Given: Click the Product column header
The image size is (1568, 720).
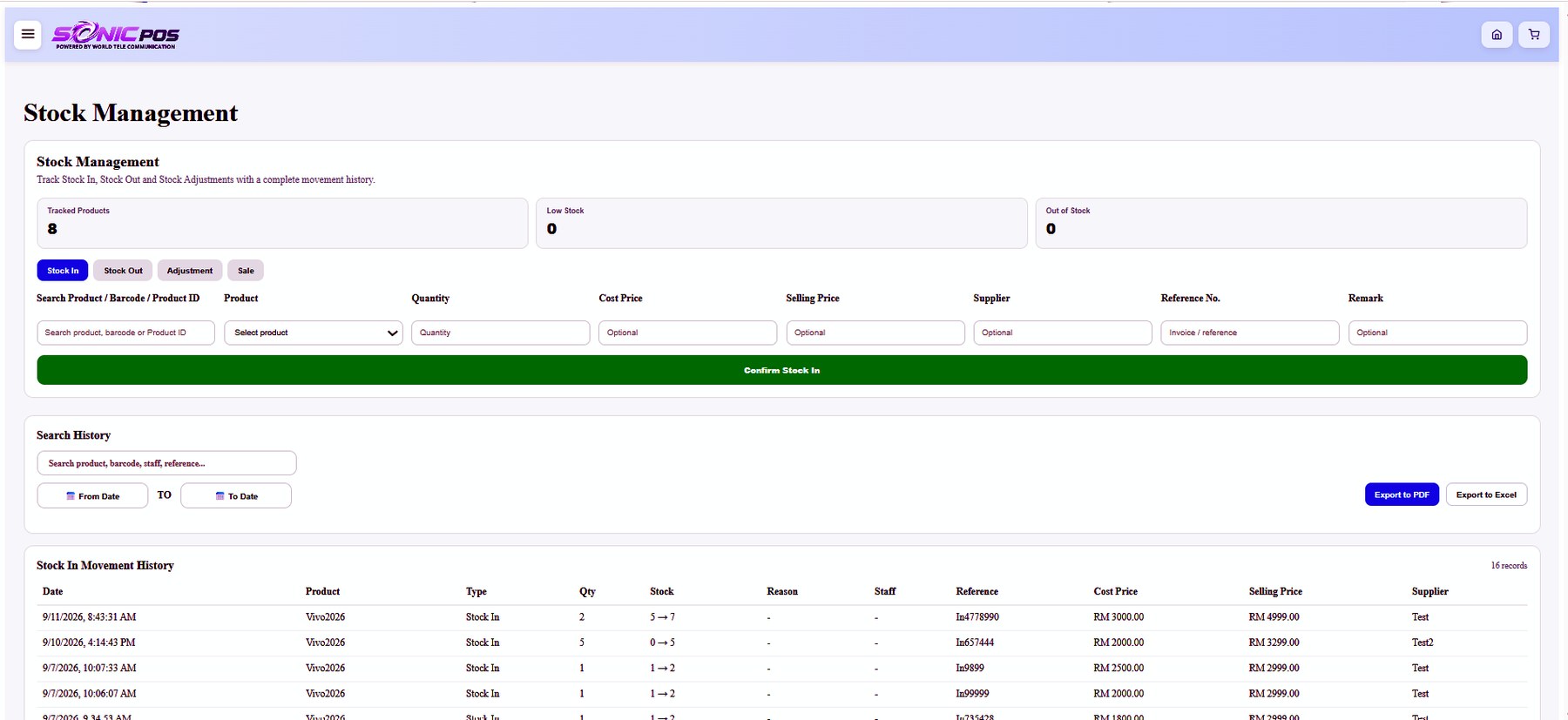Looking at the screenshot, I should click(322, 591).
